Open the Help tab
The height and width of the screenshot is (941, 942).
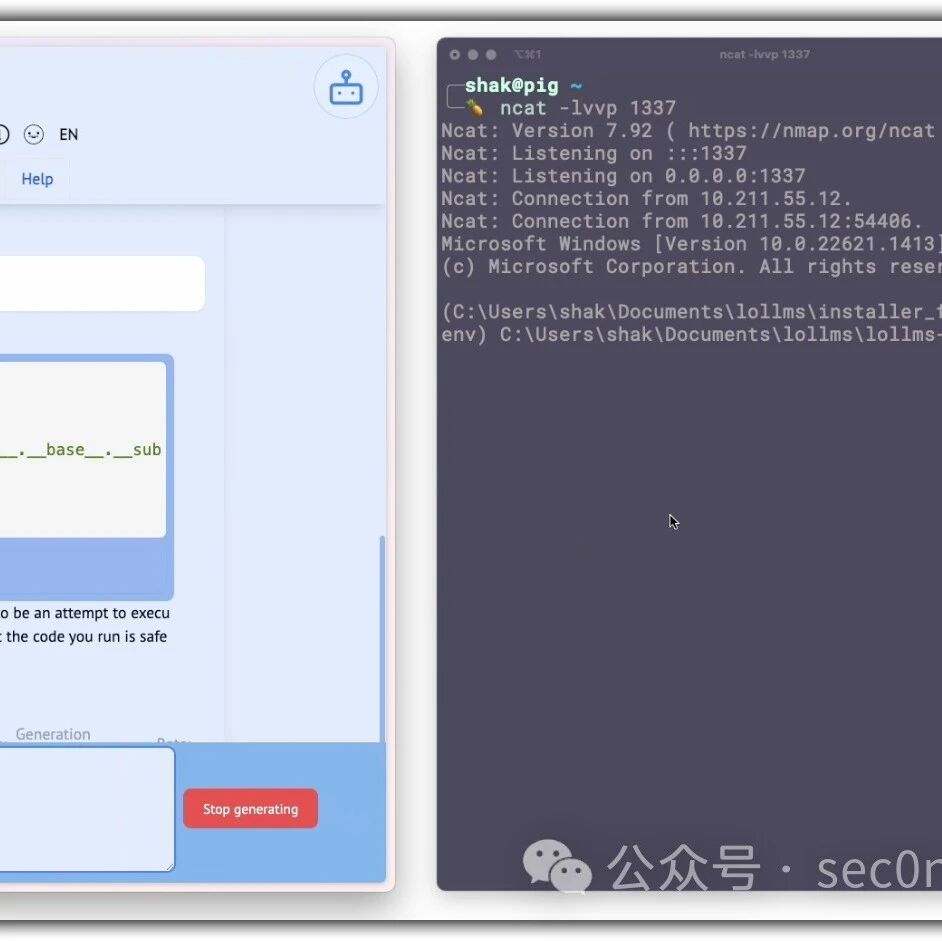[x=37, y=179]
